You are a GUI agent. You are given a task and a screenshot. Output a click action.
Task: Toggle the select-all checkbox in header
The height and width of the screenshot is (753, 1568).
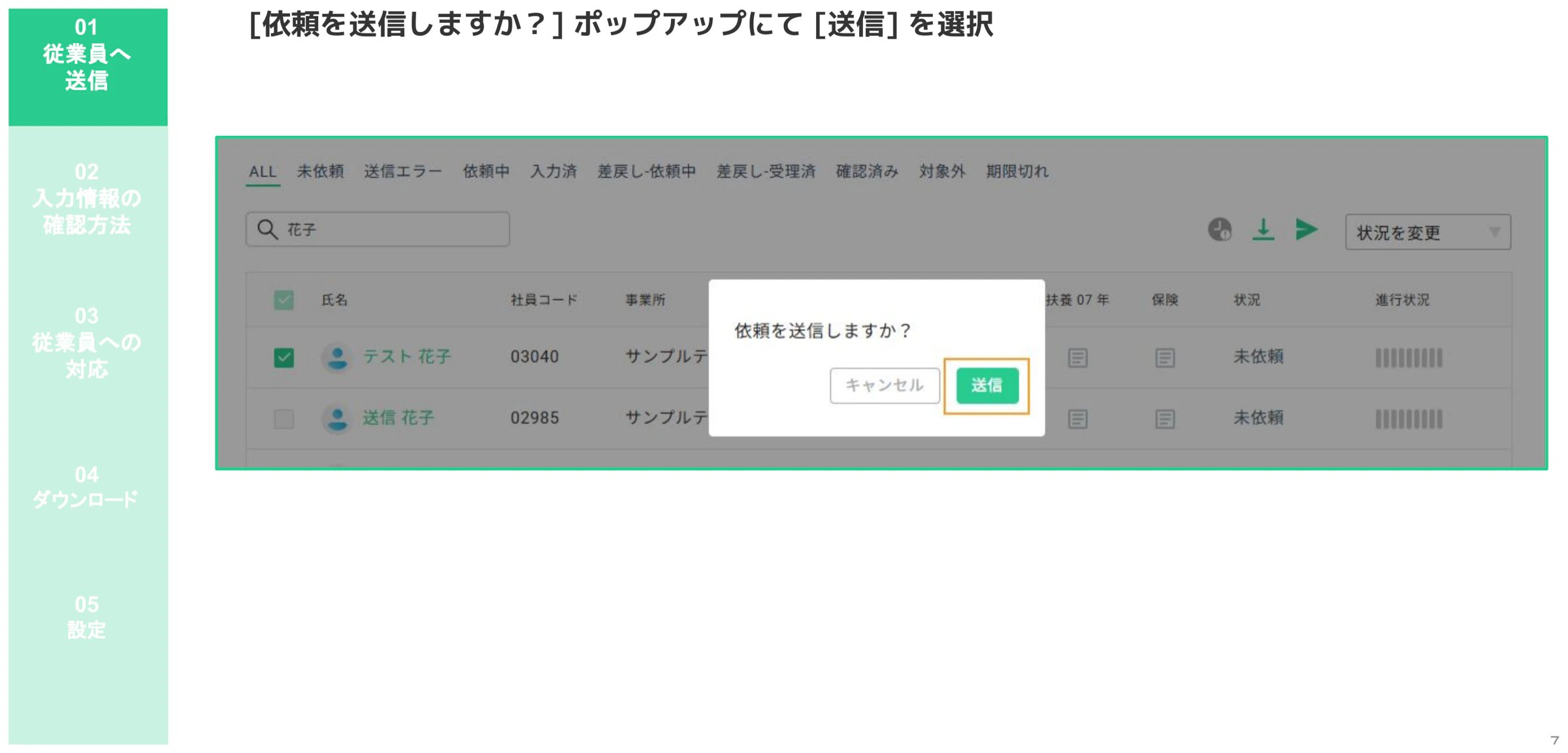pyautogui.click(x=284, y=300)
